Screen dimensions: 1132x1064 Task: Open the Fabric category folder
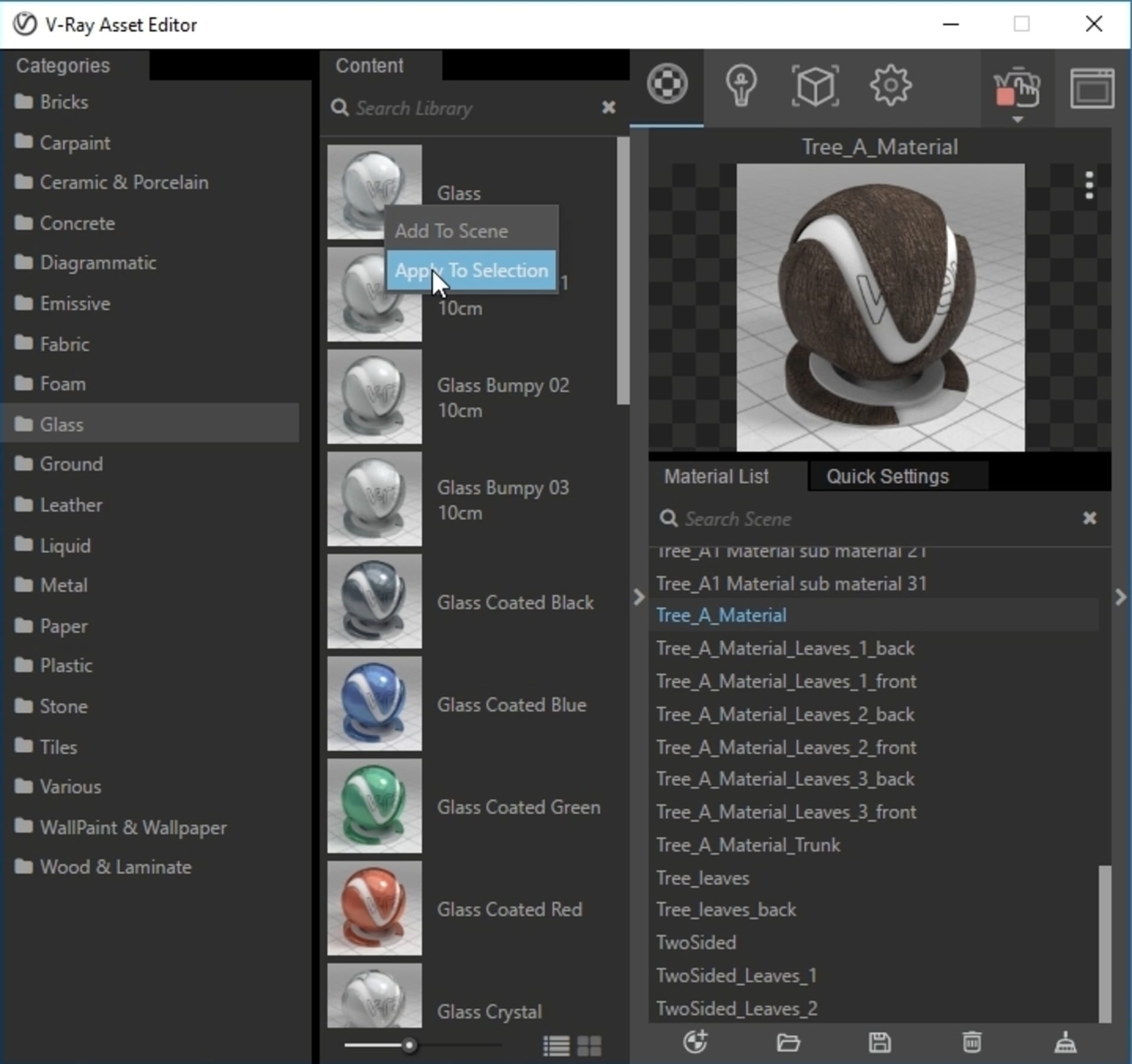click(x=52, y=344)
